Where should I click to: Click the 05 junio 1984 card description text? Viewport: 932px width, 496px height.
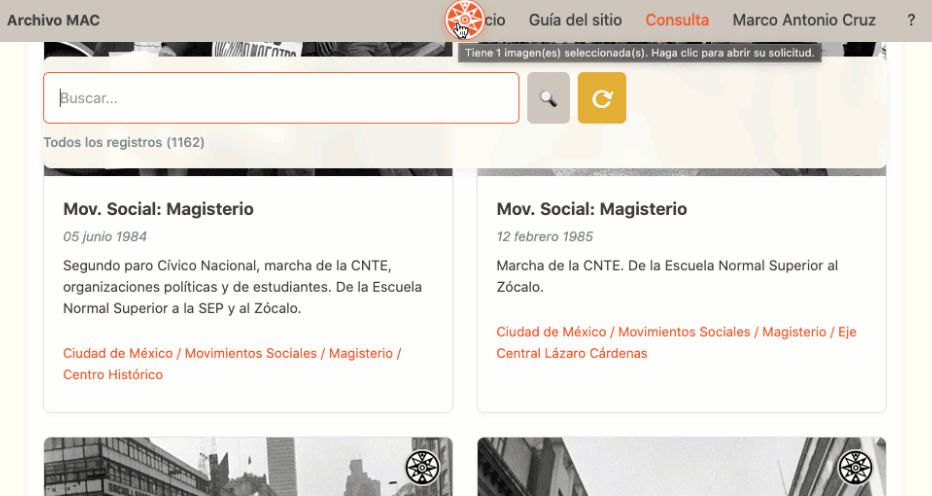point(243,287)
